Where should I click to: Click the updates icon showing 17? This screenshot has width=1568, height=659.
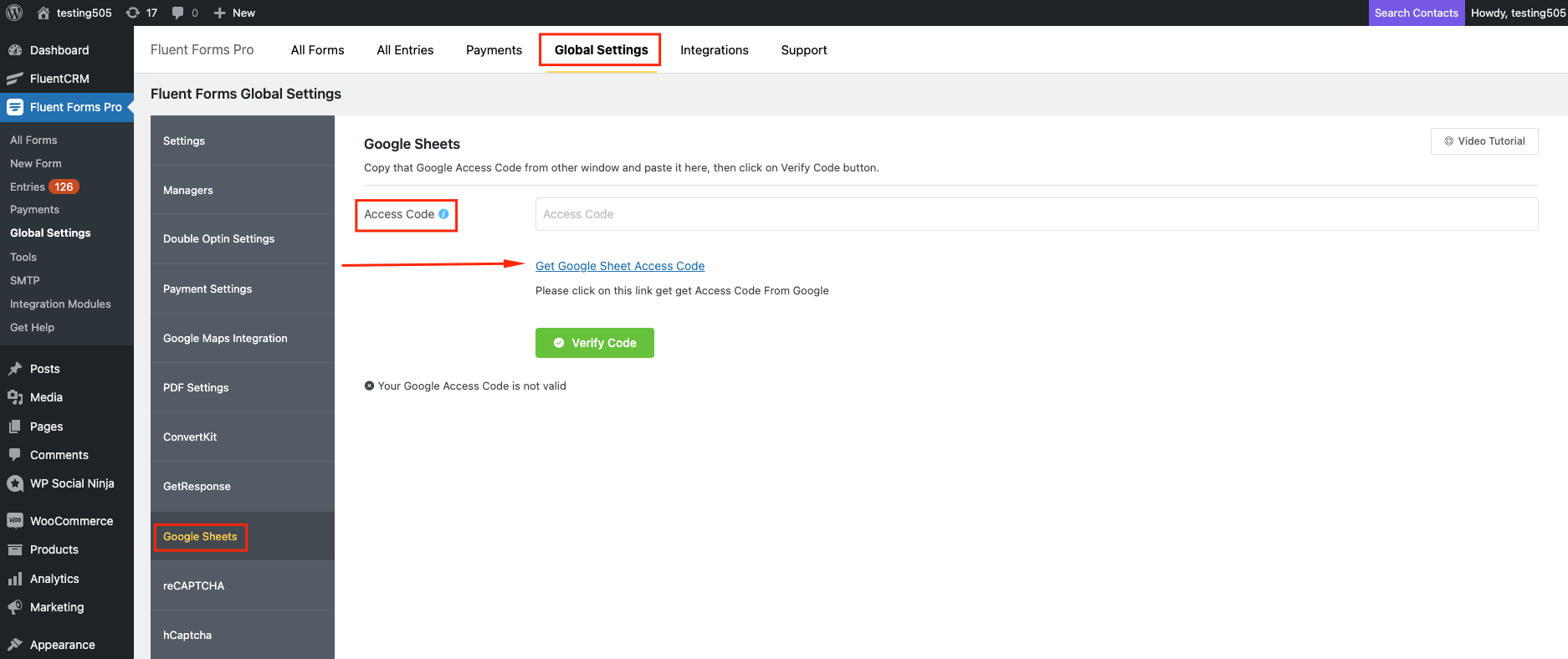coord(132,13)
